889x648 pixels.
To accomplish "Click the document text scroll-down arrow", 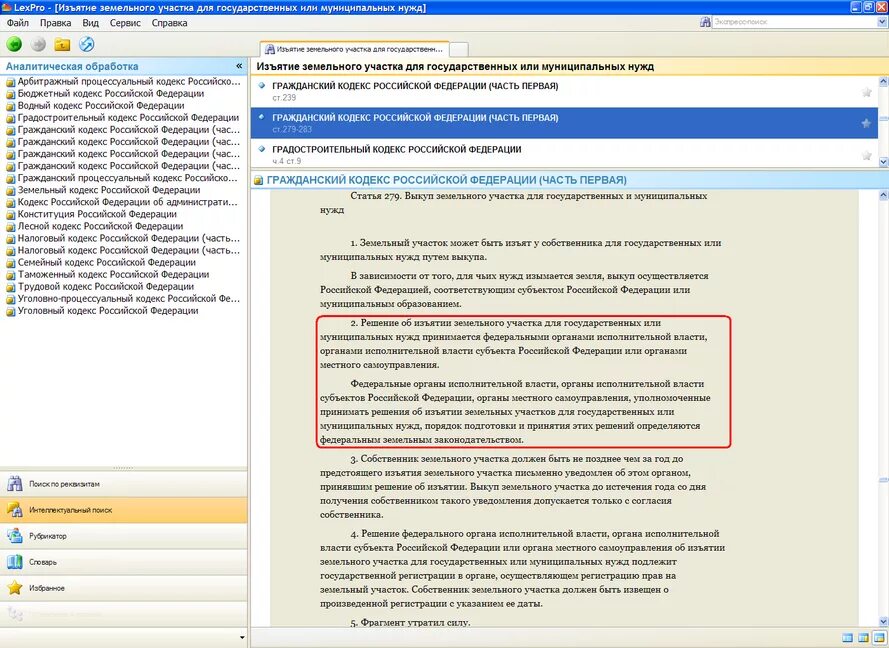I will [883, 621].
